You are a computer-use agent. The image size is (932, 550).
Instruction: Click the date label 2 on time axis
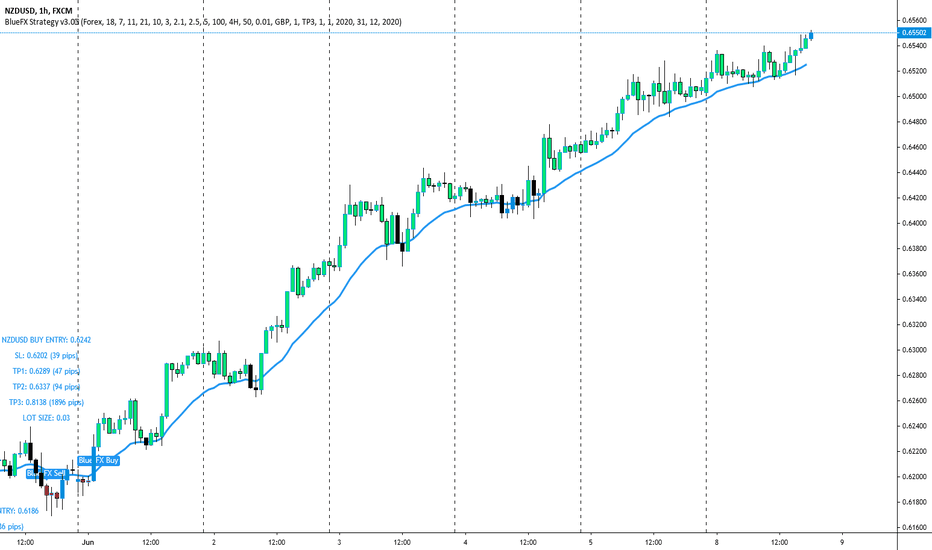tap(213, 542)
